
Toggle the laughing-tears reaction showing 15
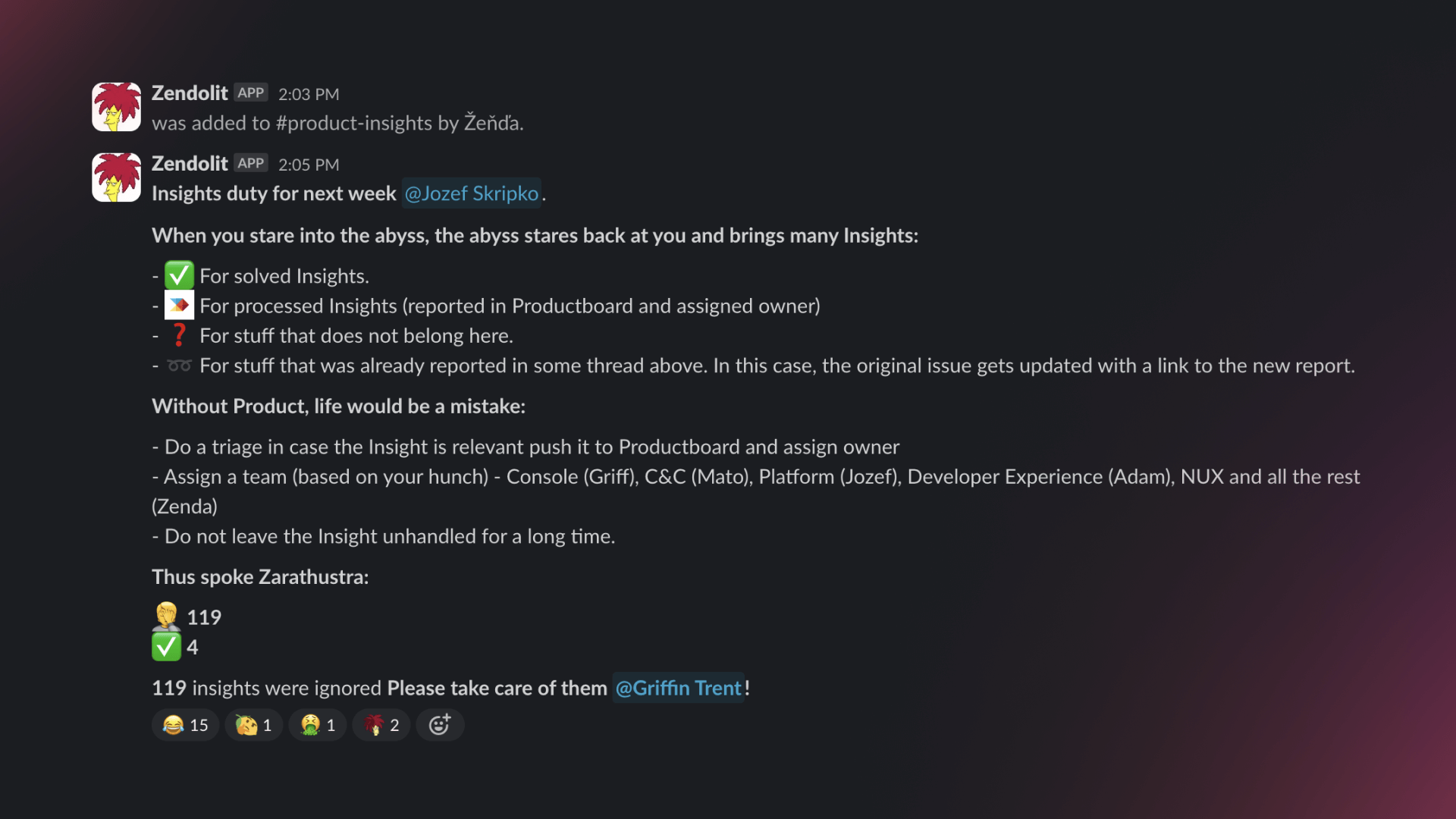185,725
